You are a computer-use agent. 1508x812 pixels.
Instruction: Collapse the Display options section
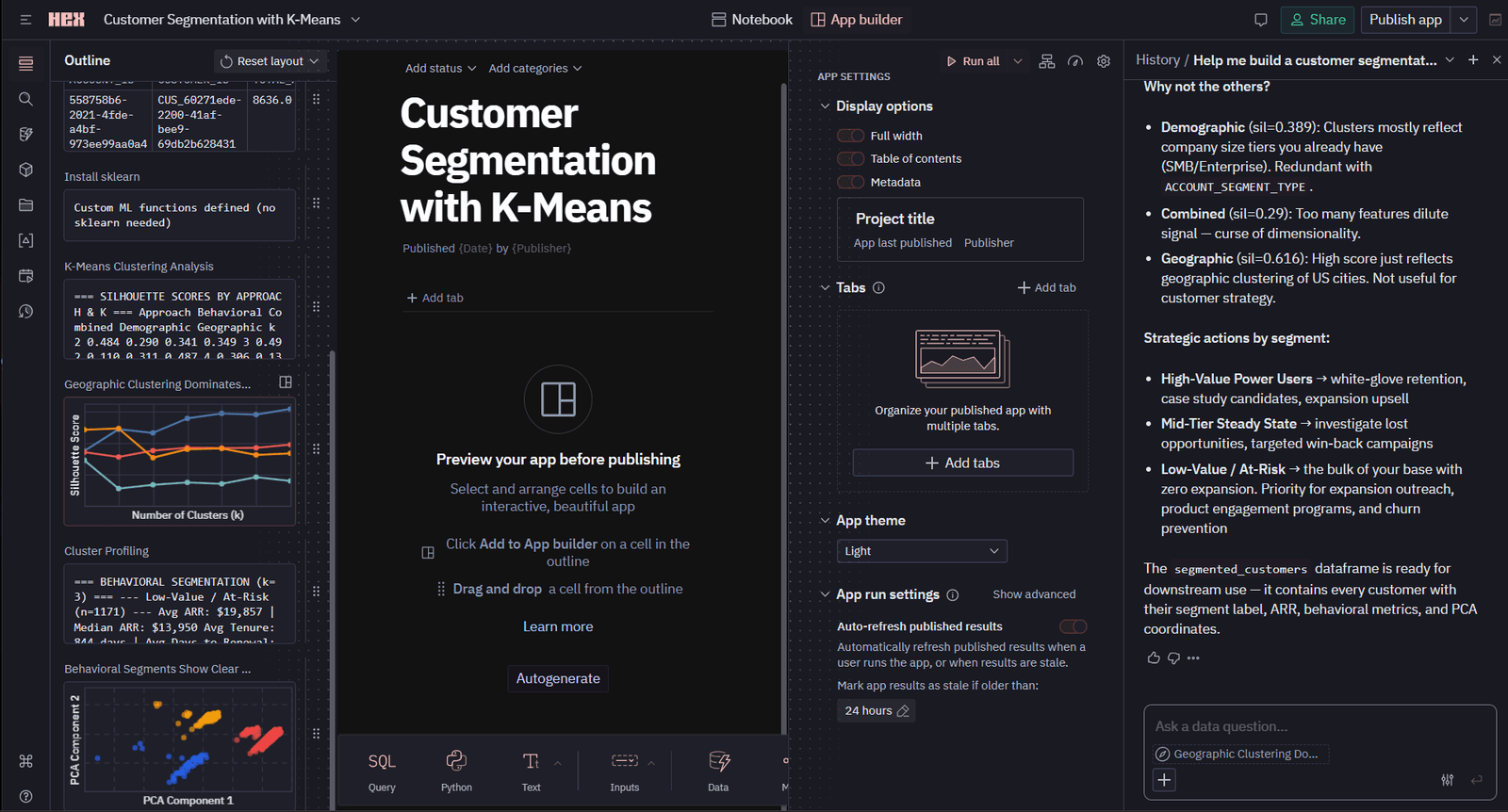point(825,106)
